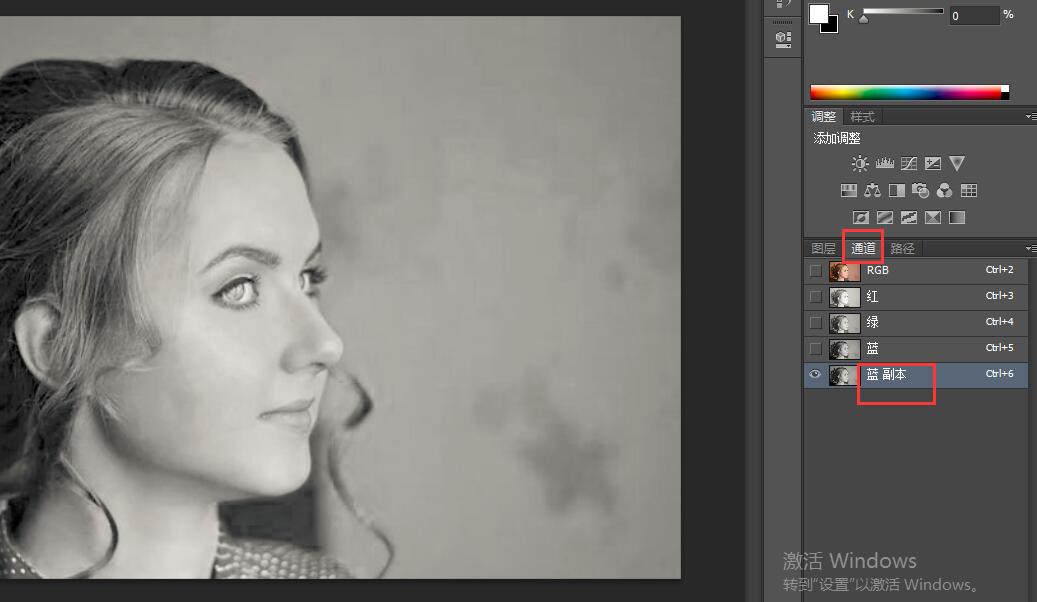This screenshot has width=1037, height=602.
Task: Open the 调整 panel flyout menu
Action: (1030, 117)
